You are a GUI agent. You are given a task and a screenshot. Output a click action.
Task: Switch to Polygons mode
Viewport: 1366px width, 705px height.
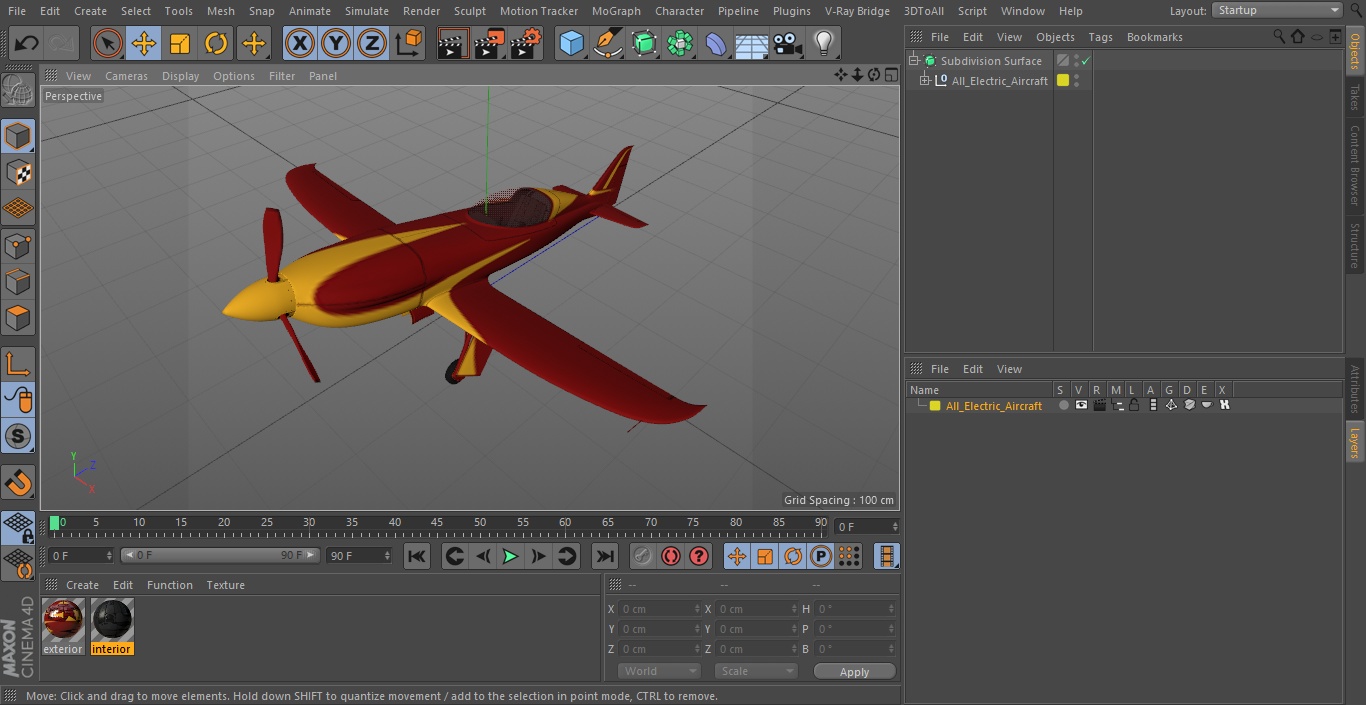pyautogui.click(x=18, y=318)
